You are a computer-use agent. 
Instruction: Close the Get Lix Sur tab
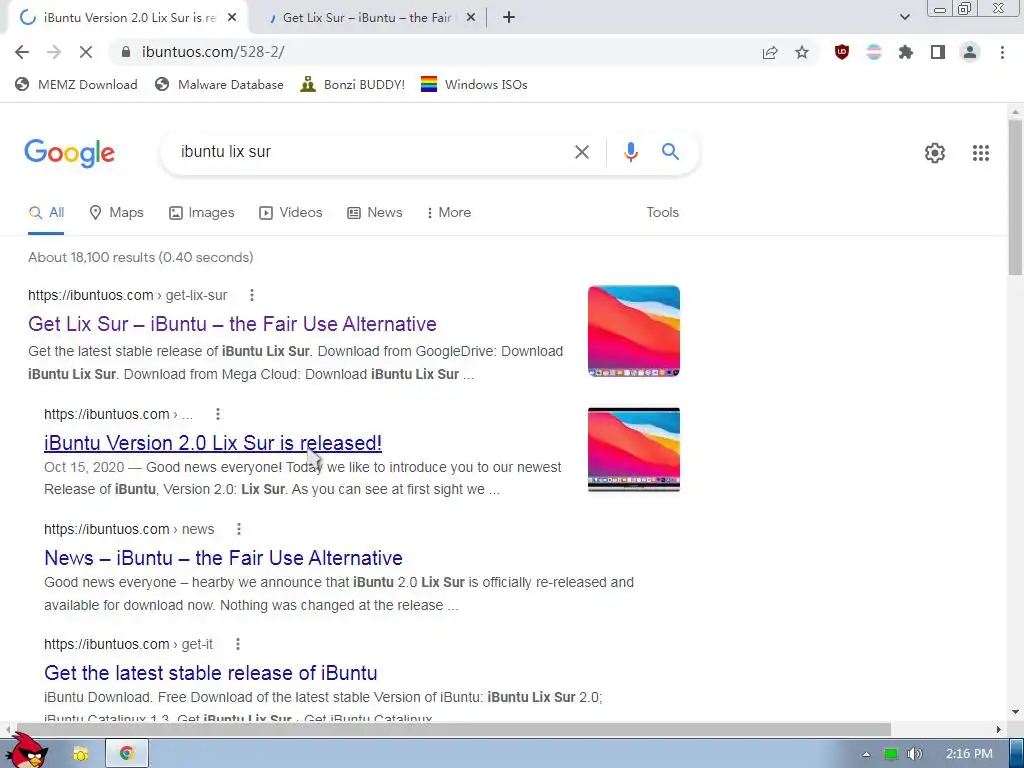click(471, 18)
